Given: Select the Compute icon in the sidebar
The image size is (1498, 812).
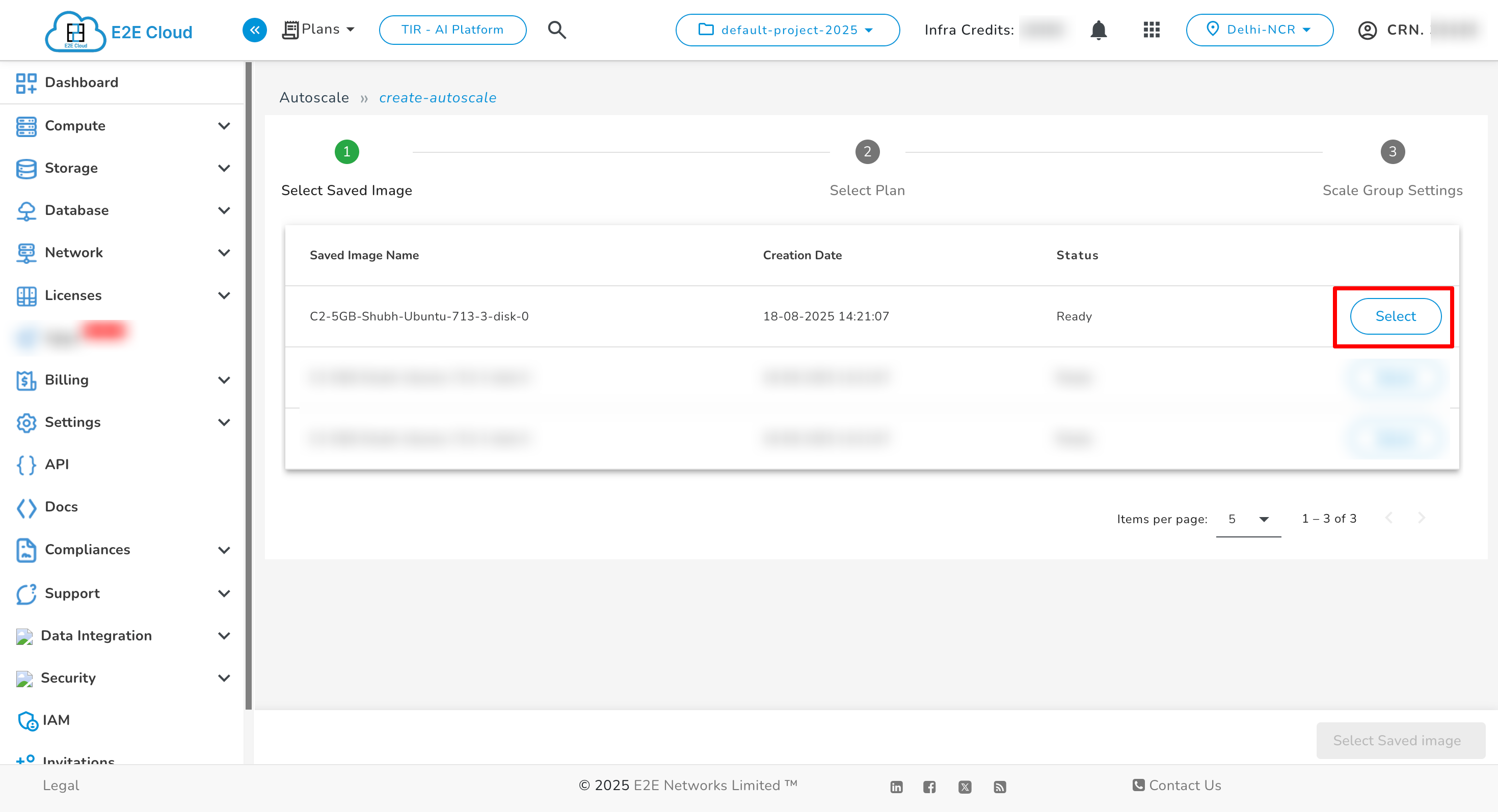Looking at the screenshot, I should click(25, 126).
